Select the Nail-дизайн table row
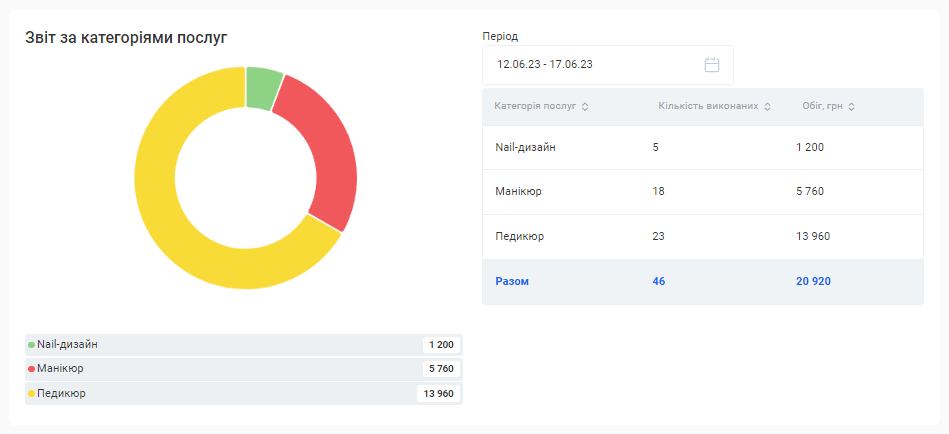 702,148
